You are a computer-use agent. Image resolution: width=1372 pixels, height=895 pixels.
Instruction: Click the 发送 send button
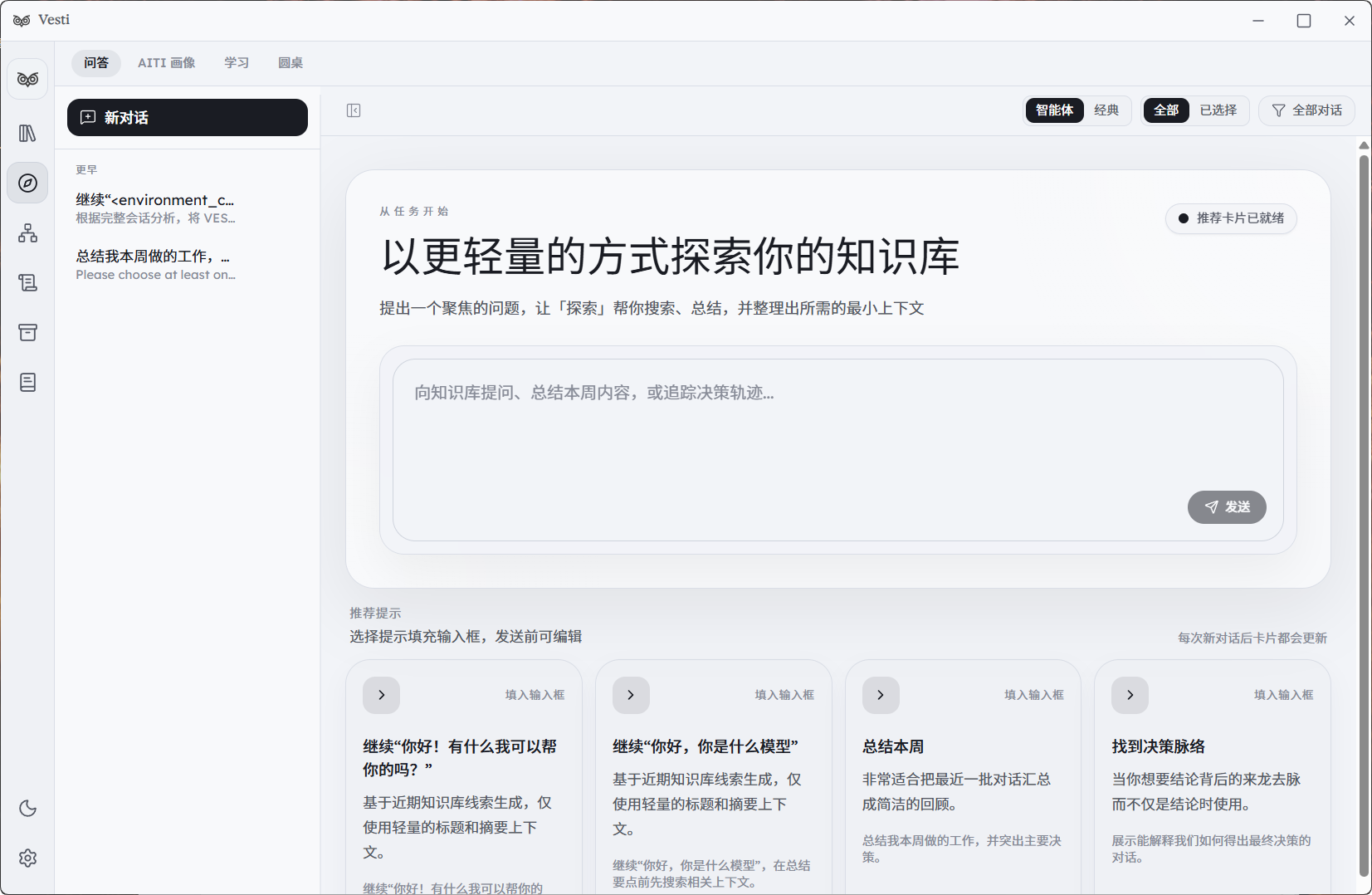(x=1227, y=507)
